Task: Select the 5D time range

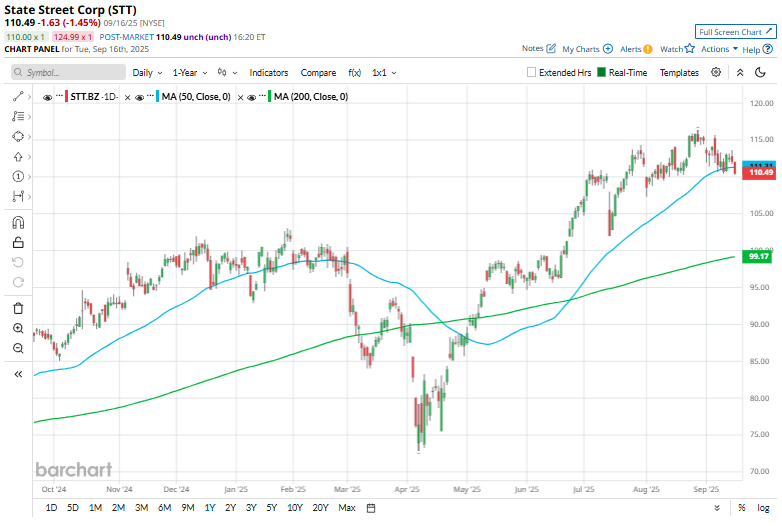Action: [73, 508]
